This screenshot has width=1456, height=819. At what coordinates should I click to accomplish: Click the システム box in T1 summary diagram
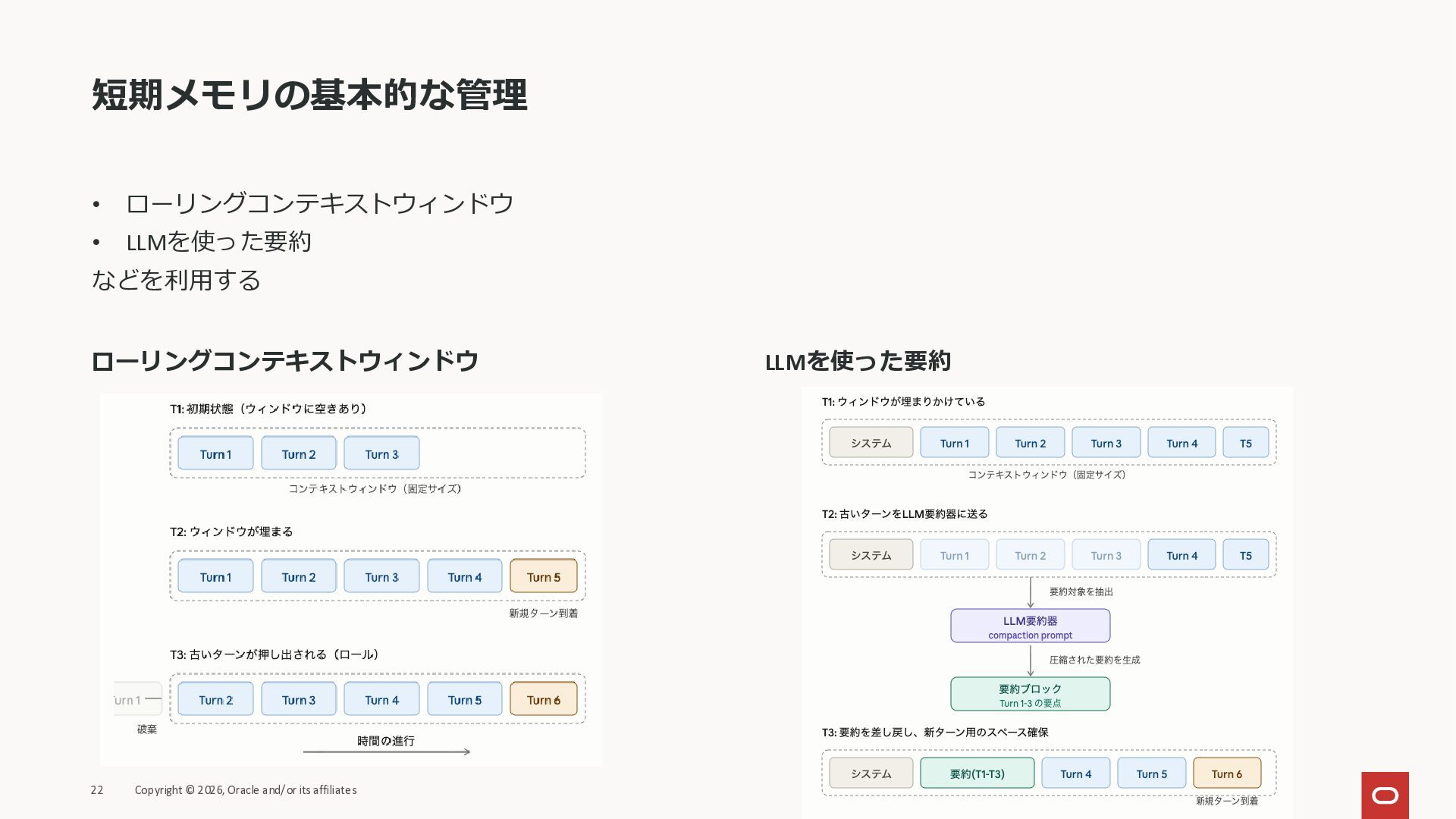(x=871, y=444)
